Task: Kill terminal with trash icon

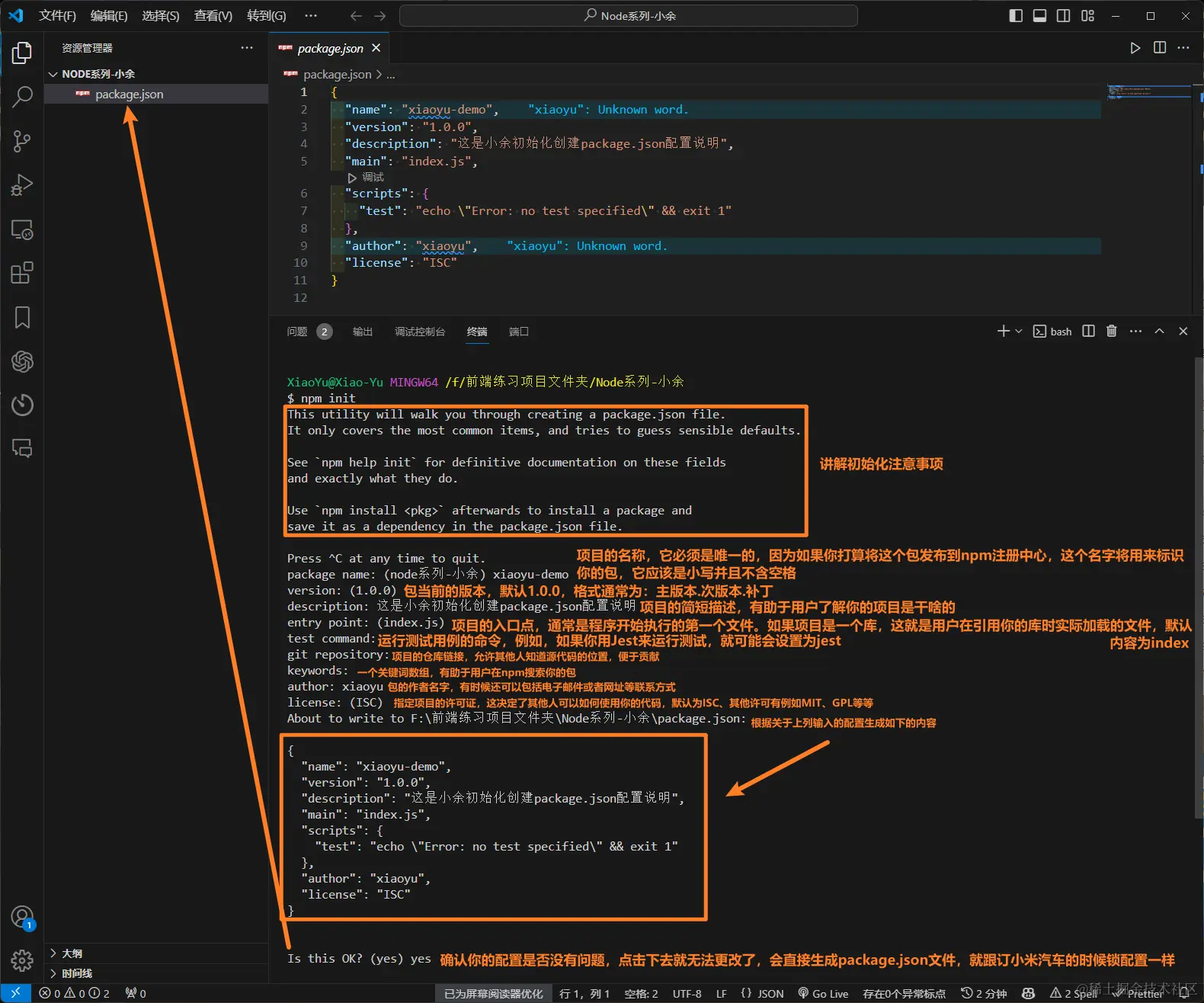Action: tap(1112, 331)
